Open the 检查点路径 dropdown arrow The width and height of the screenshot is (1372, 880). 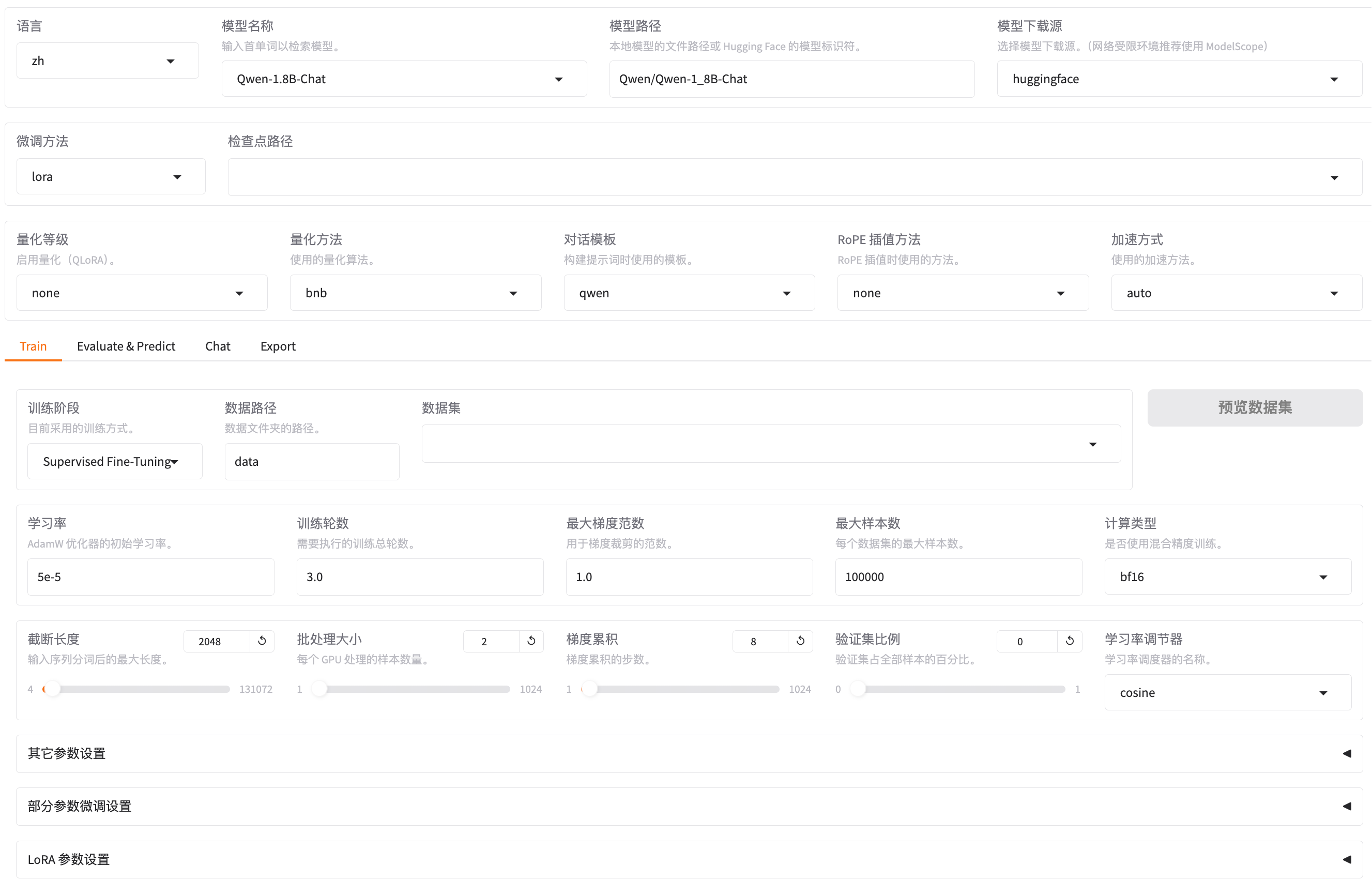[x=1334, y=177]
